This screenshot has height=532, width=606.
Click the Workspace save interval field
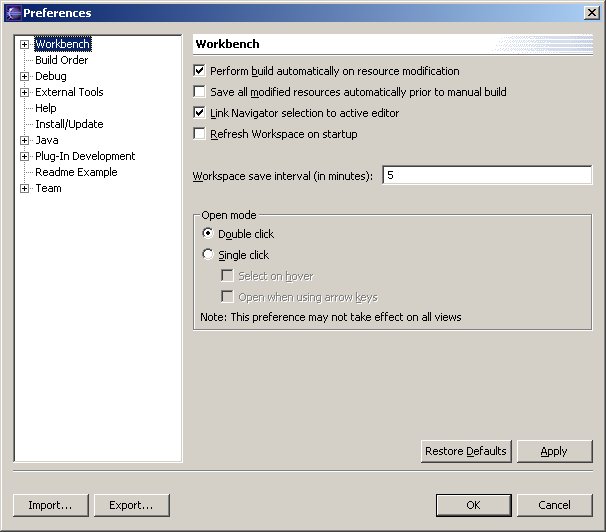(486, 175)
